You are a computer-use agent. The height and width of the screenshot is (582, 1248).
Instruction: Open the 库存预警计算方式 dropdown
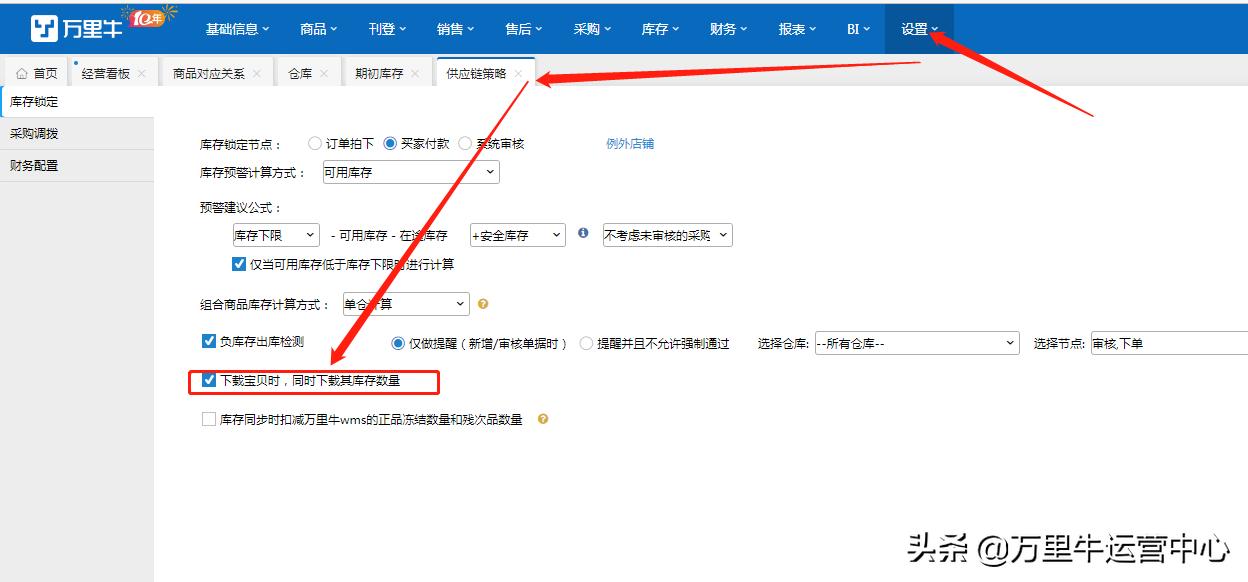point(410,171)
